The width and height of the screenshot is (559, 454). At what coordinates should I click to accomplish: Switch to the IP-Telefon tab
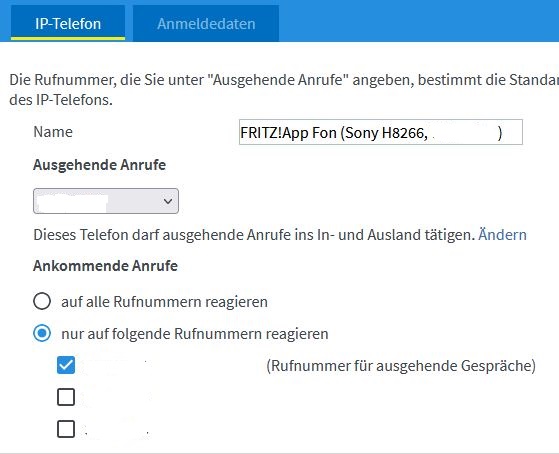point(68,24)
